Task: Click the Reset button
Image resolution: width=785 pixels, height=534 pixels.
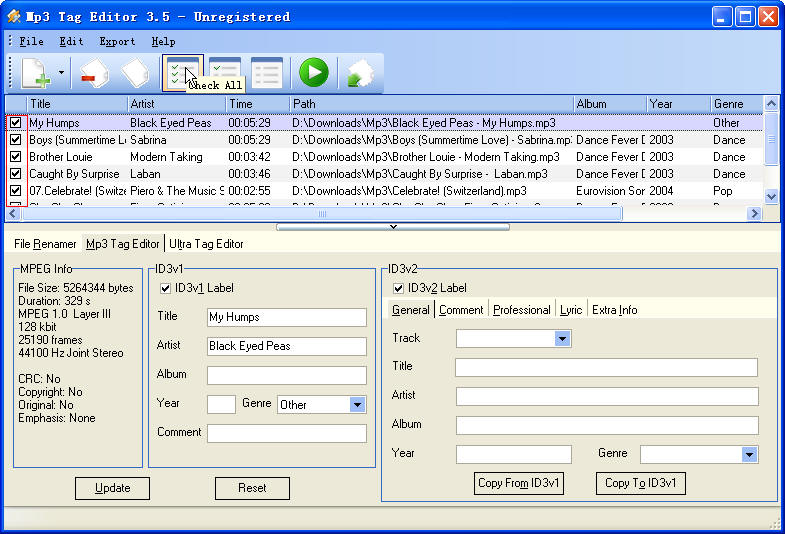Action: coord(252,488)
